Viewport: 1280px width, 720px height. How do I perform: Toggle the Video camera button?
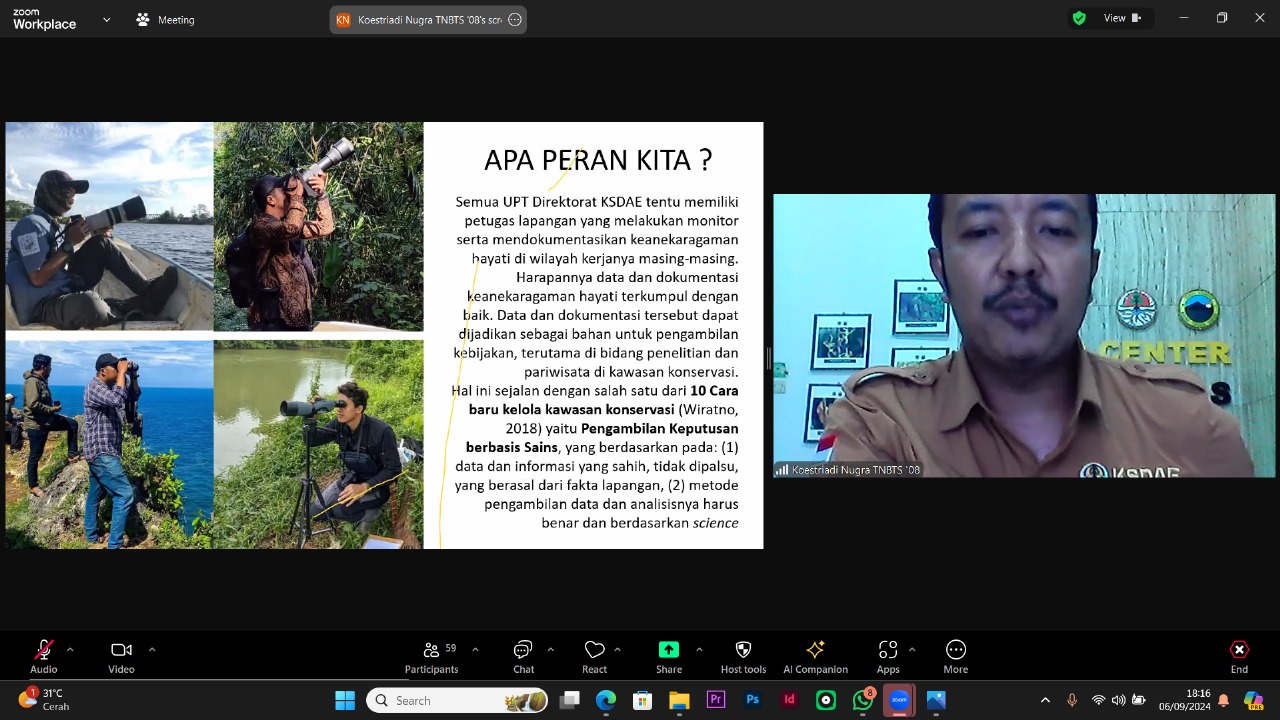click(121, 656)
